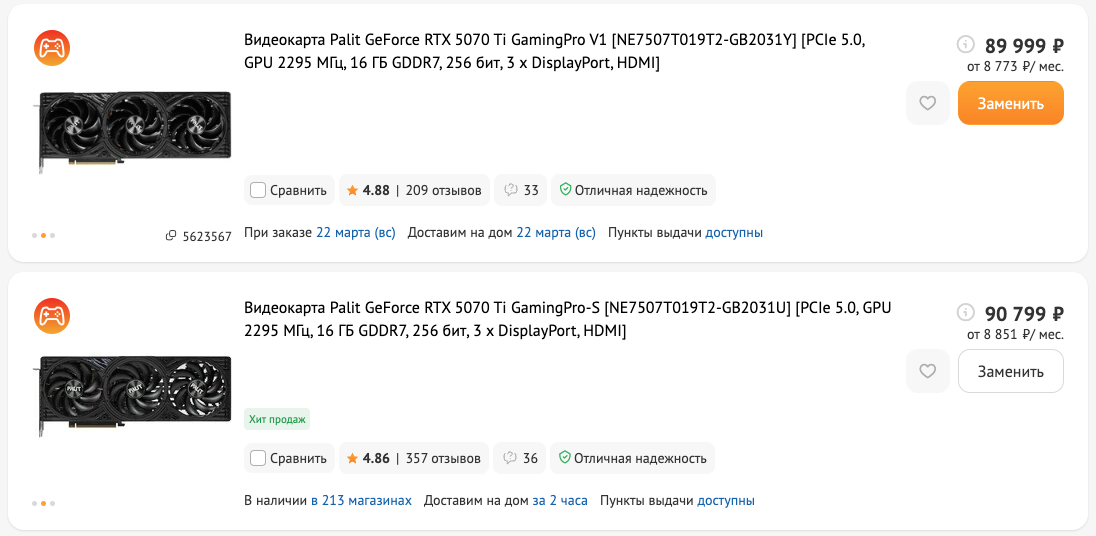The height and width of the screenshot is (536, 1096).
Task: Click the 4.86 rating star for GamingPro-S
Action: pyautogui.click(x=352, y=458)
